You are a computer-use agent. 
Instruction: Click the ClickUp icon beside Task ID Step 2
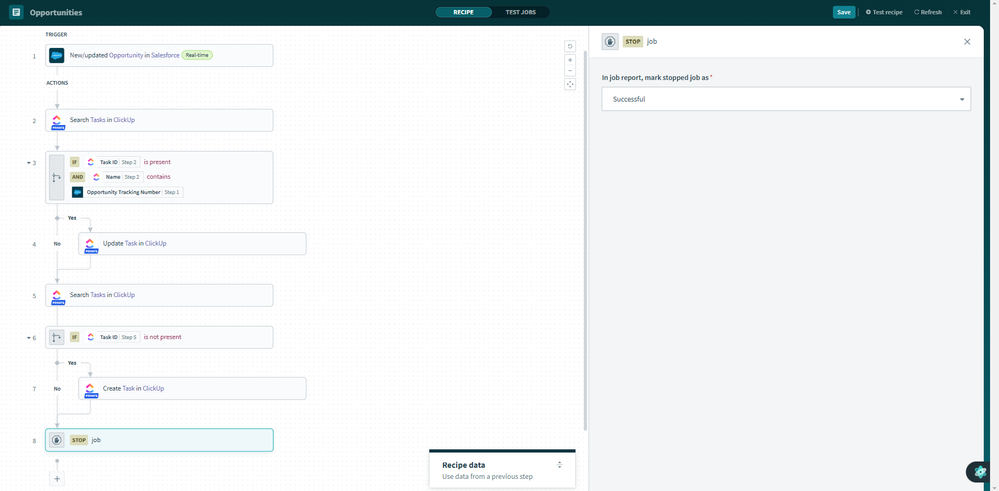pos(90,162)
